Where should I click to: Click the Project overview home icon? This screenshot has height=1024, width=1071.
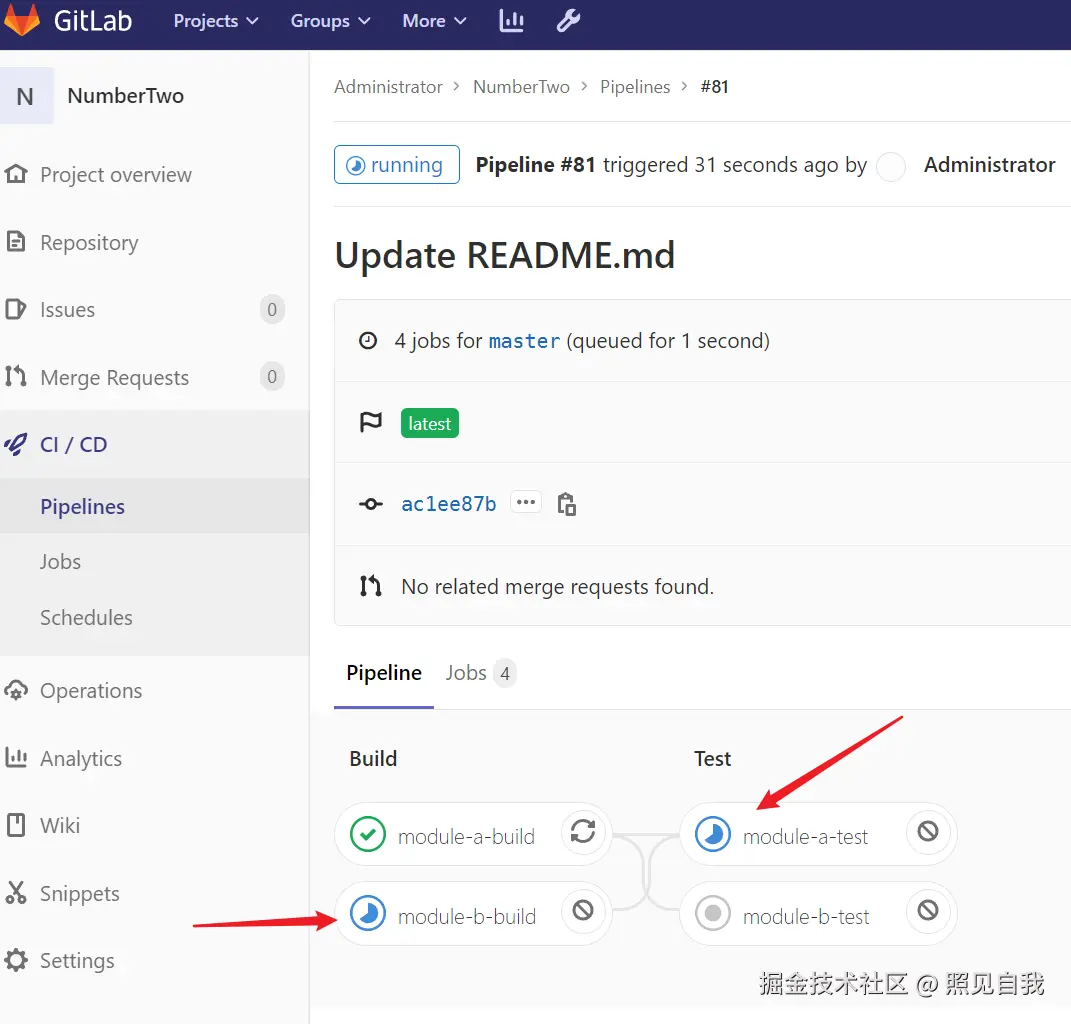[16, 174]
